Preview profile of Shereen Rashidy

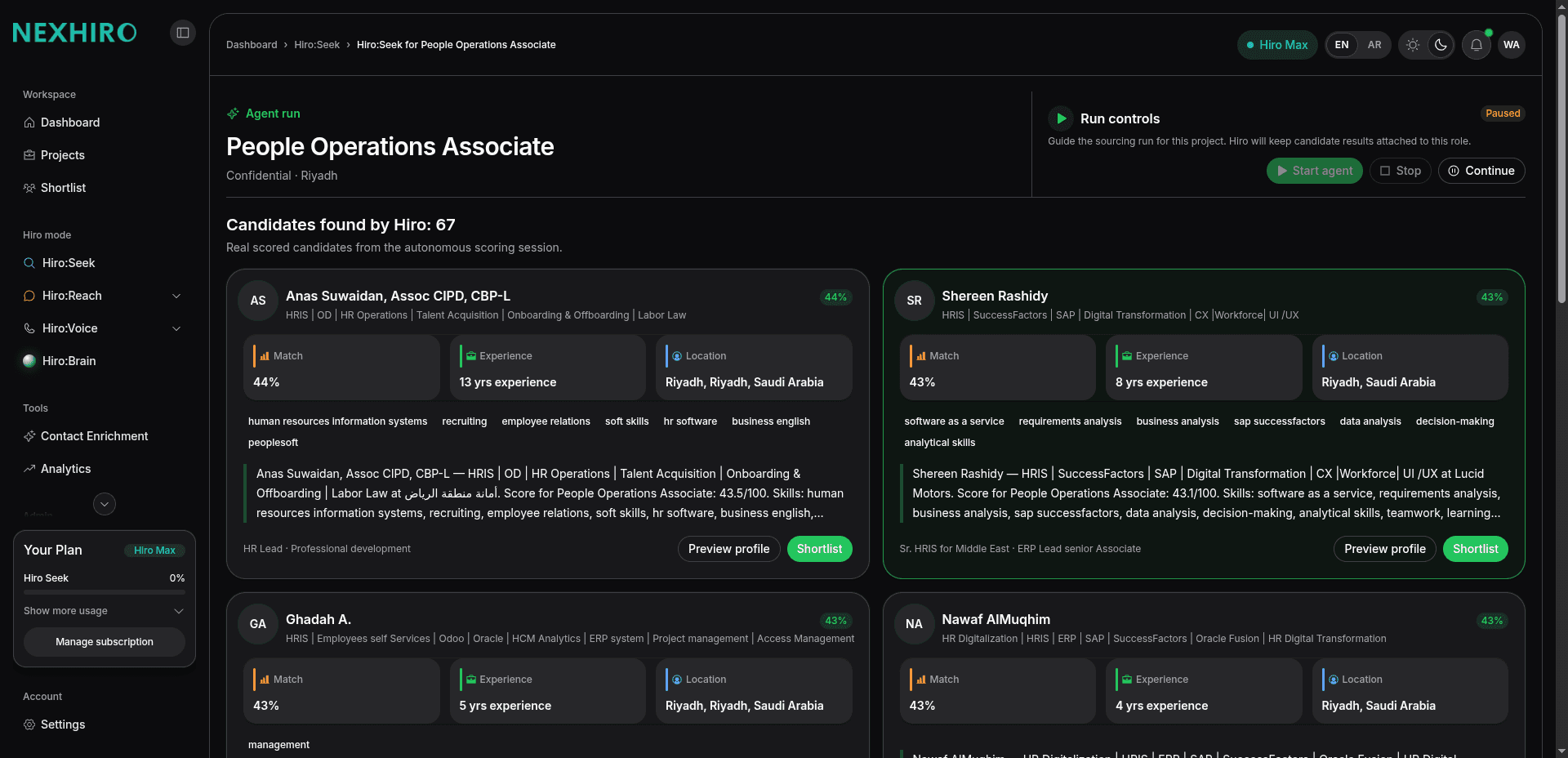point(1385,549)
